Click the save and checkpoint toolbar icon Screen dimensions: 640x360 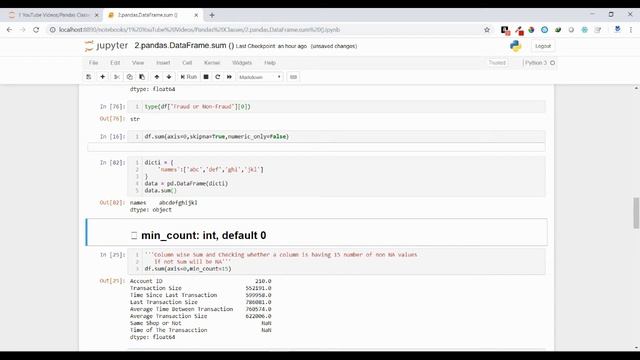tap(89, 77)
